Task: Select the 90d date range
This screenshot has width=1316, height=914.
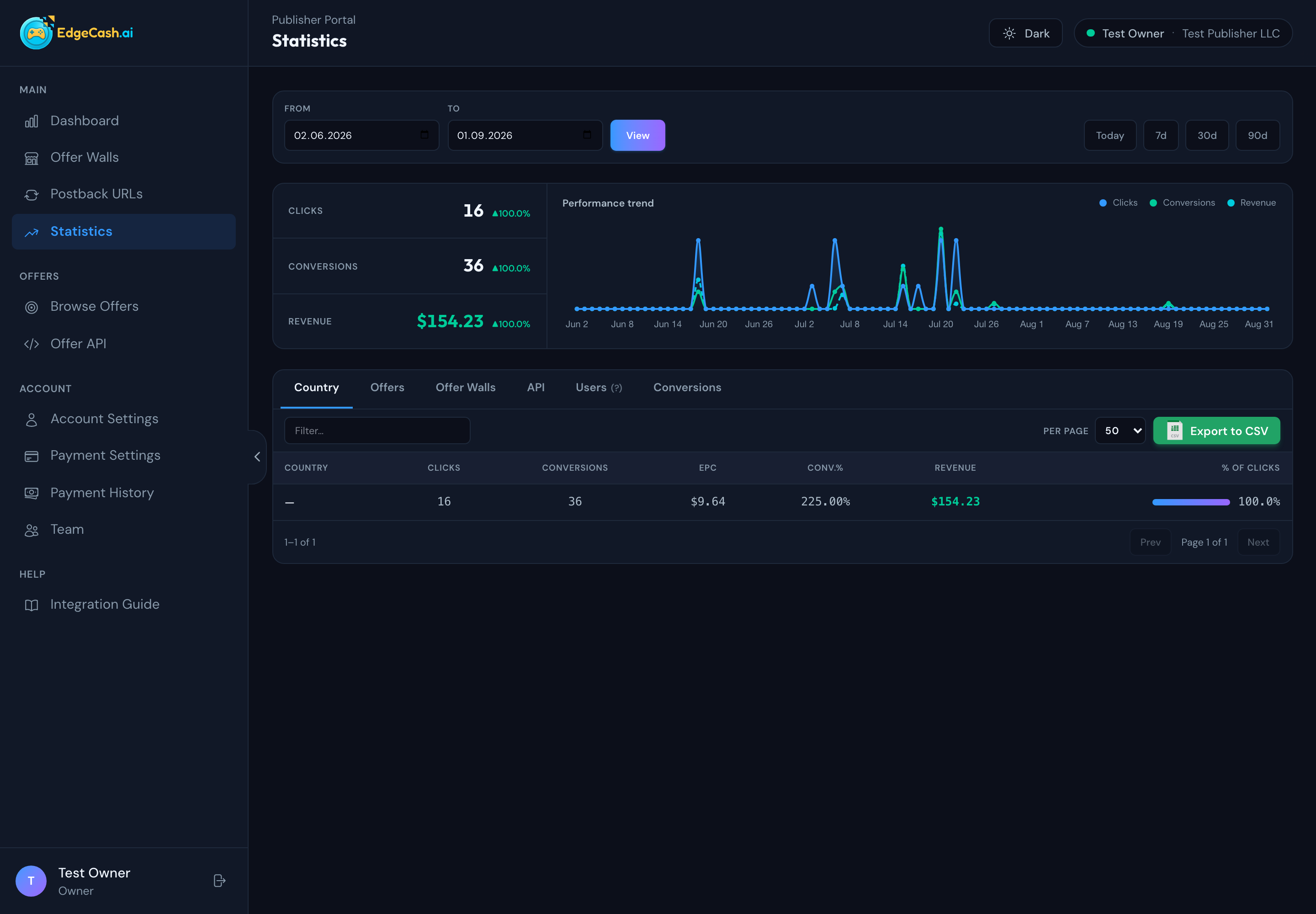Action: pos(1258,135)
